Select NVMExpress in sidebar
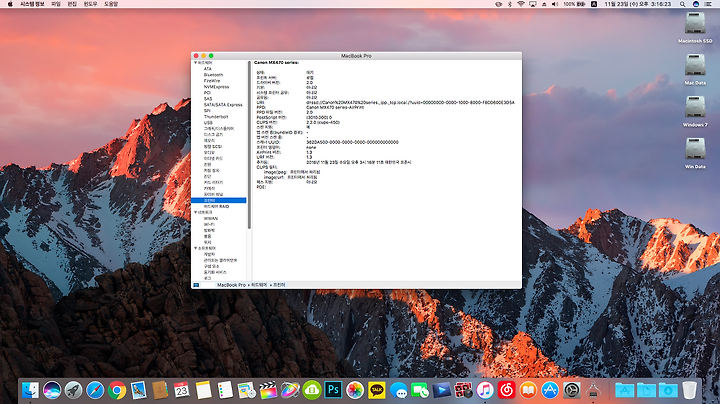This screenshot has height=404, width=720. [216, 87]
